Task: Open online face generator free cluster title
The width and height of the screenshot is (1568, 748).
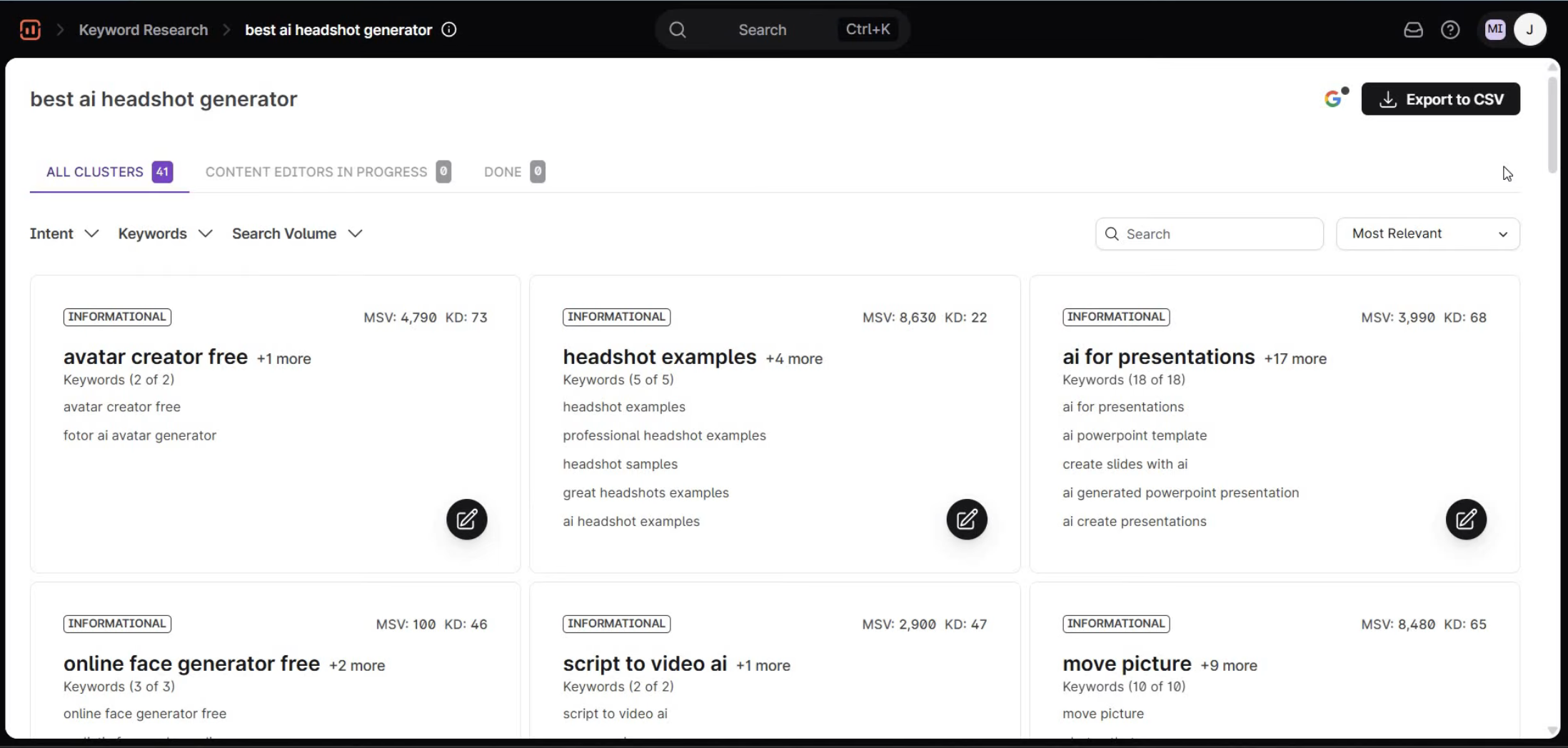Action: point(191,663)
